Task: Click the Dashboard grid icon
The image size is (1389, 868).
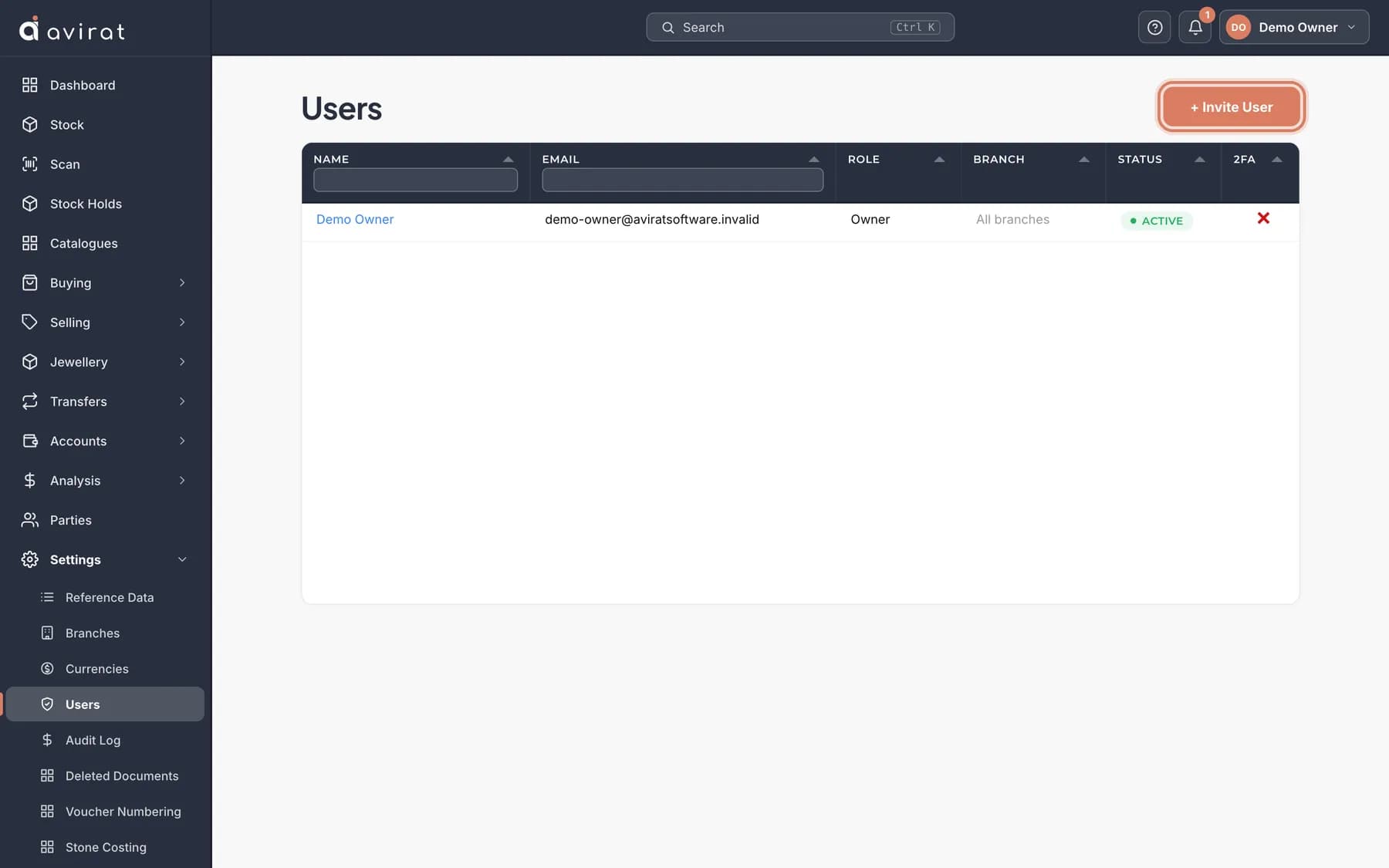Action: point(30,85)
